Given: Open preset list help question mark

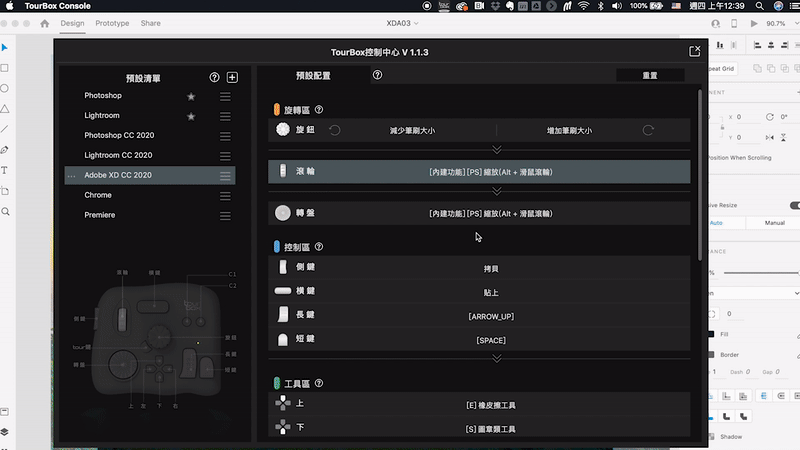Looking at the screenshot, I should pyautogui.click(x=214, y=78).
